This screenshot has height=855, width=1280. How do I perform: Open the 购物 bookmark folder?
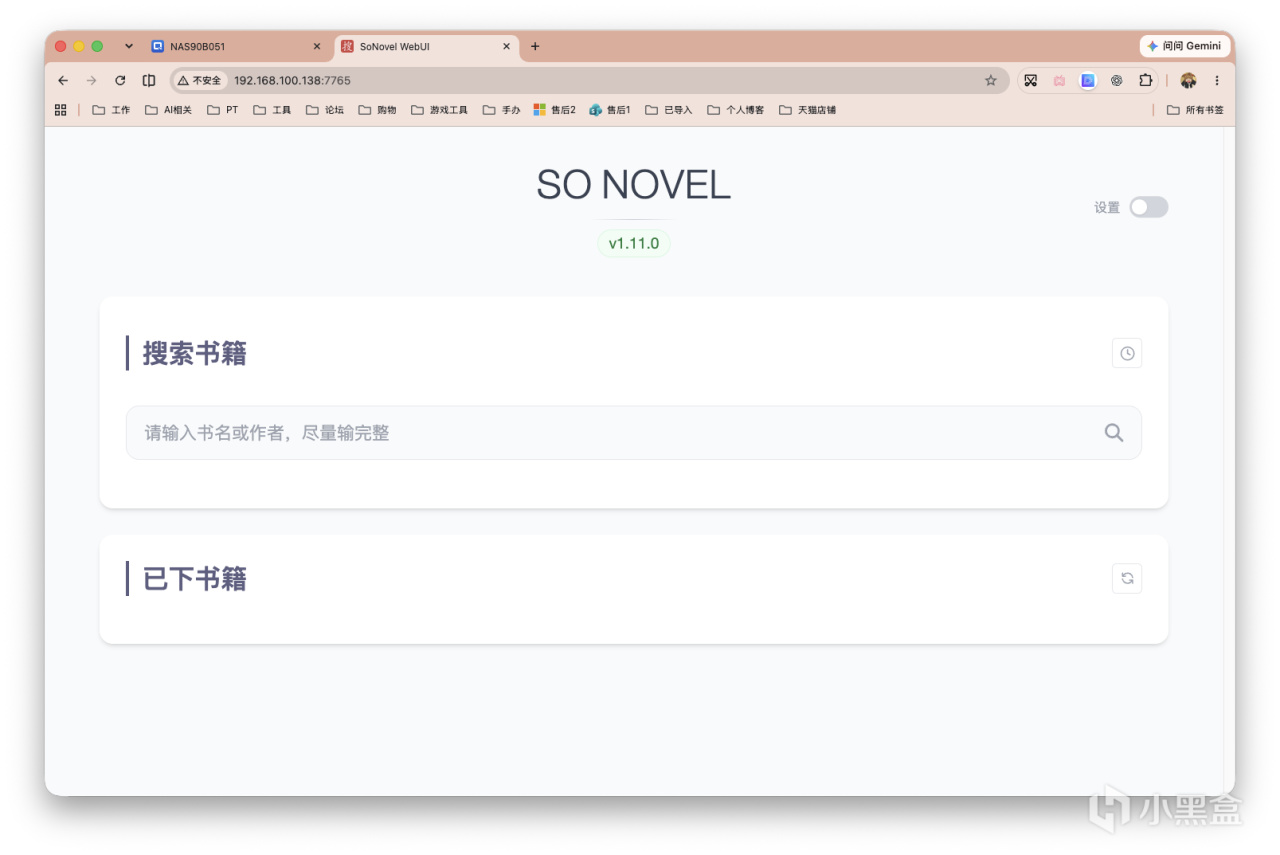point(378,110)
